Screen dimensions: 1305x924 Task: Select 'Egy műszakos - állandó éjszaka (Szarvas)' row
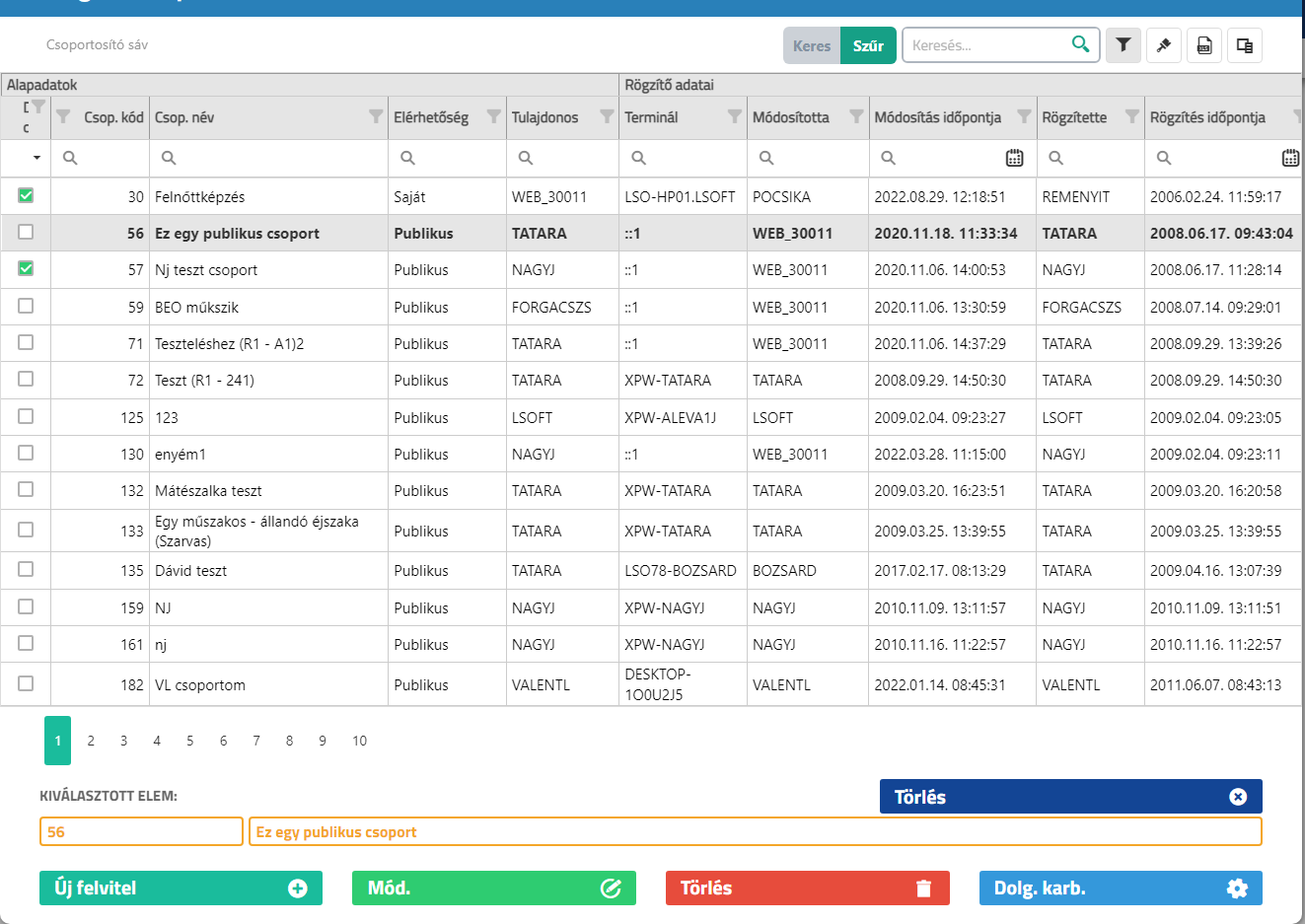point(651,531)
